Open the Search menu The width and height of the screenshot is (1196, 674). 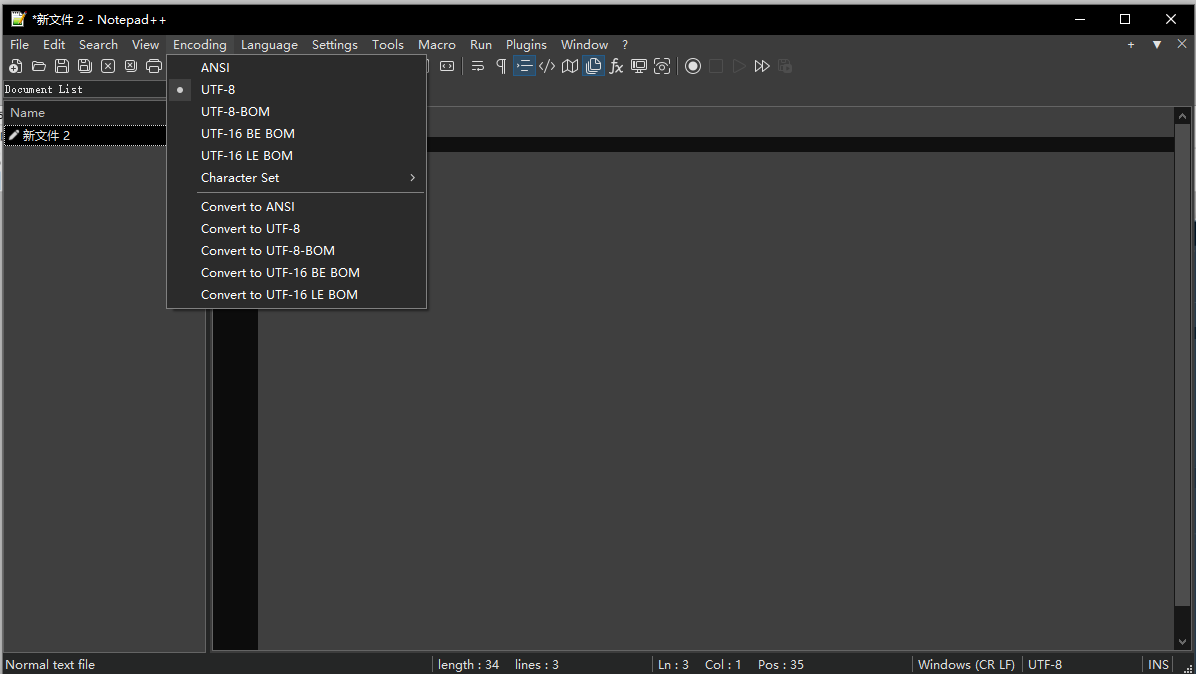pos(98,44)
